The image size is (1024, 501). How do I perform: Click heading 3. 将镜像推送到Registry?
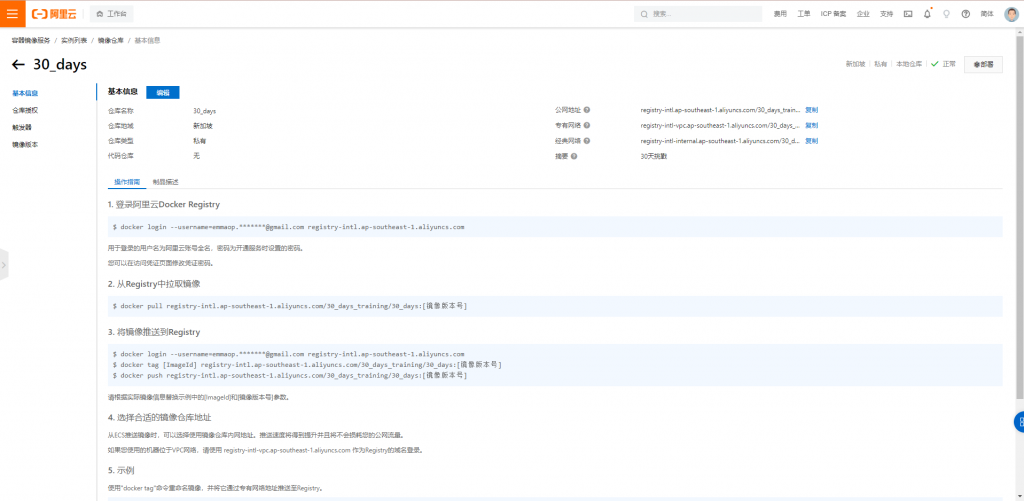coord(153,332)
